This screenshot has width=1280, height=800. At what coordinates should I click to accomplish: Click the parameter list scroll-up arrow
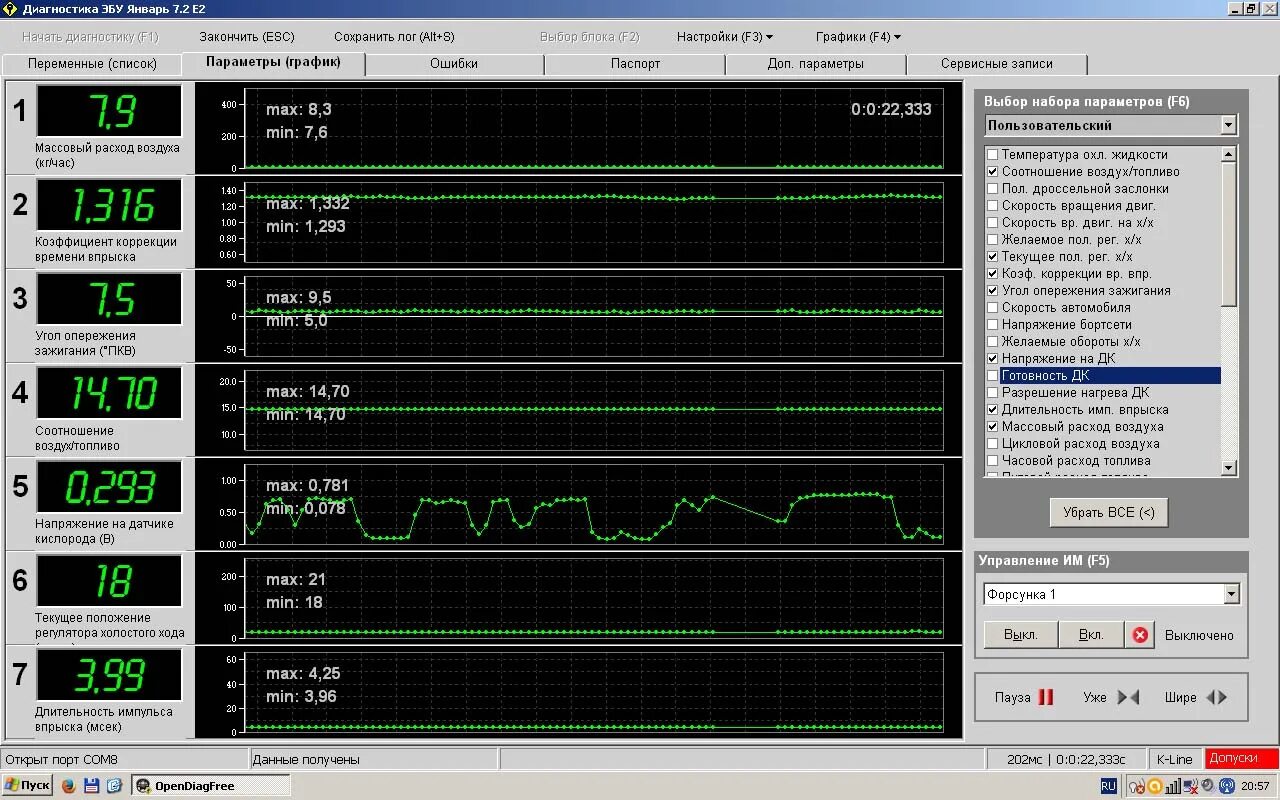point(1229,154)
